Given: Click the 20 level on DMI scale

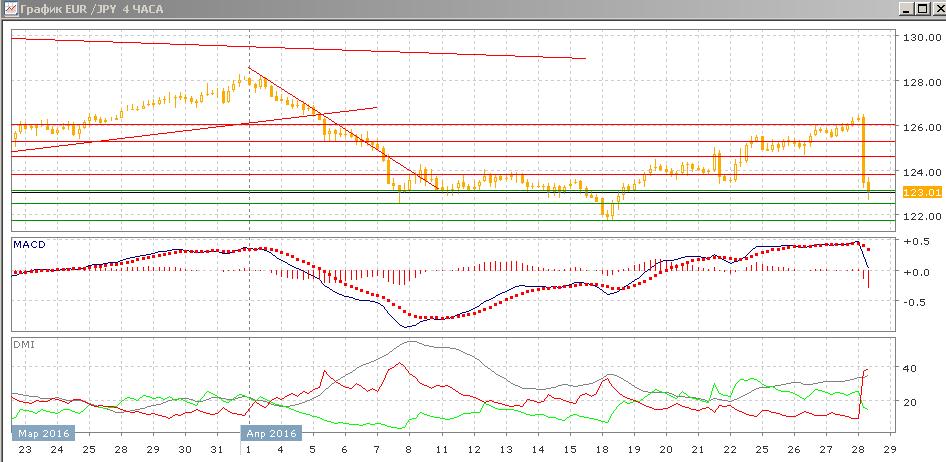Looking at the screenshot, I should 910,402.
